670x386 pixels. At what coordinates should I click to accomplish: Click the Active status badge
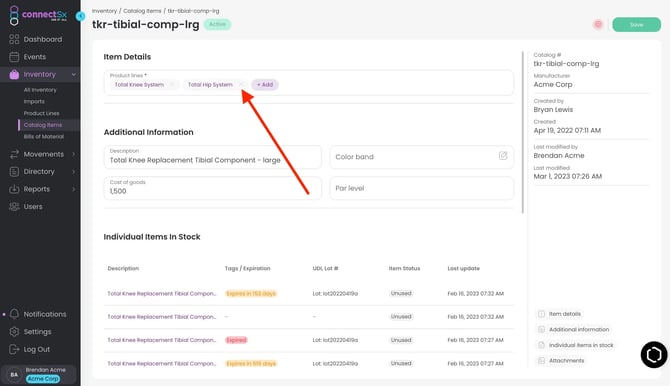click(x=217, y=24)
